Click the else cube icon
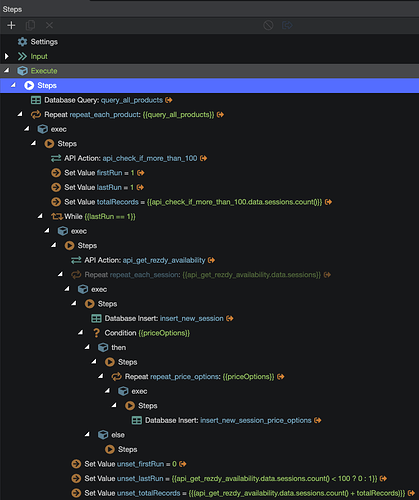The width and height of the screenshot is (419, 500). (x=103, y=435)
